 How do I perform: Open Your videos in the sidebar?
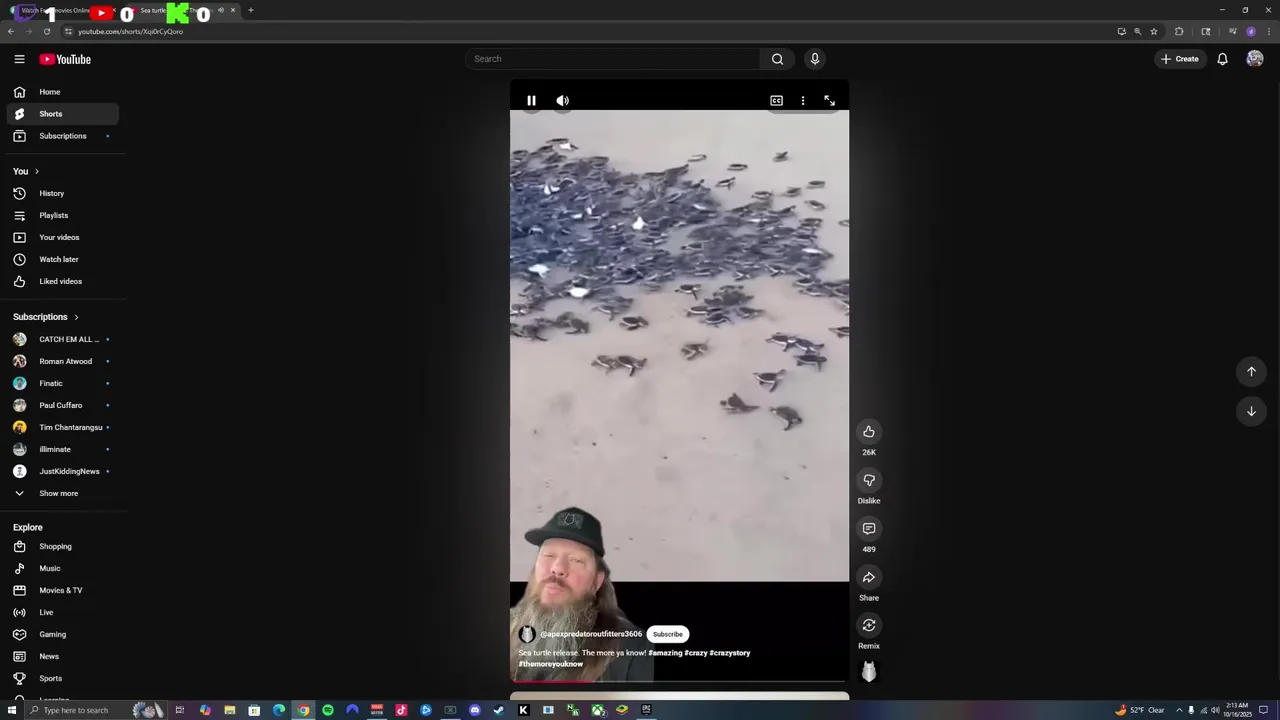pos(63,237)
